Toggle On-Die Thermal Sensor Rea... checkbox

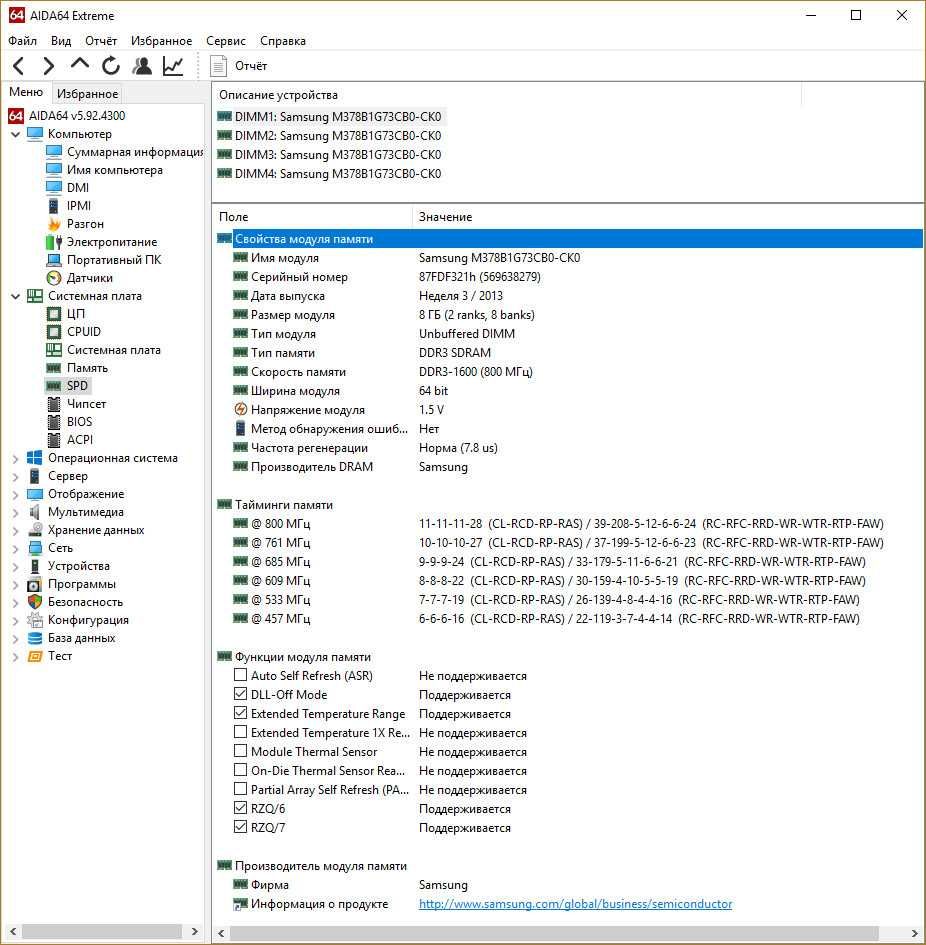pos(241,770)
